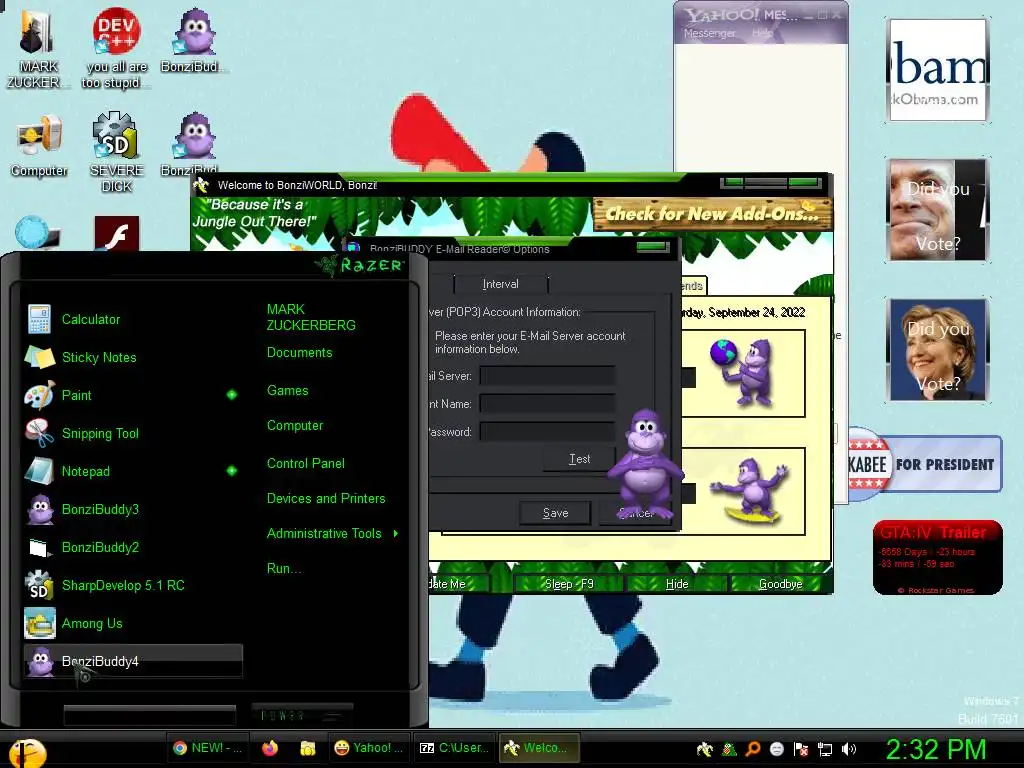Screen dimensions: 1024x768
Task: Click the Goodbye button in BonziWORLD
Action: coord(780,584)
